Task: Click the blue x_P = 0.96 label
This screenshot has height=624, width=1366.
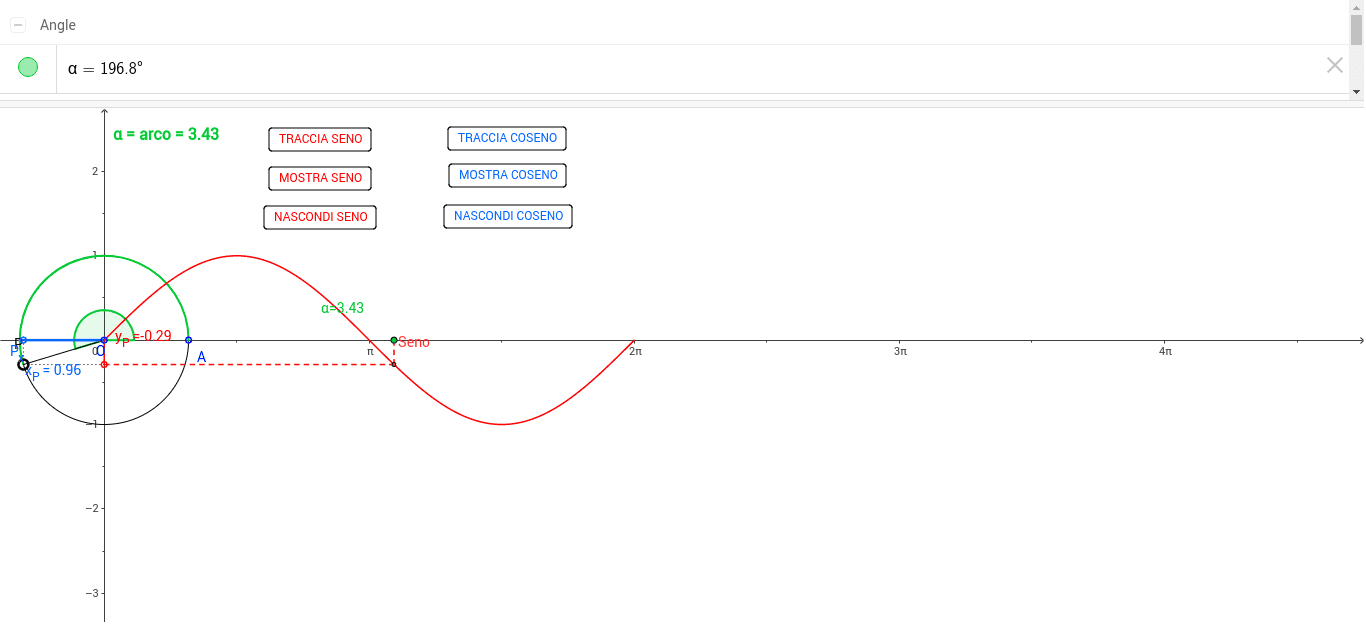Action: click(54, 371)
